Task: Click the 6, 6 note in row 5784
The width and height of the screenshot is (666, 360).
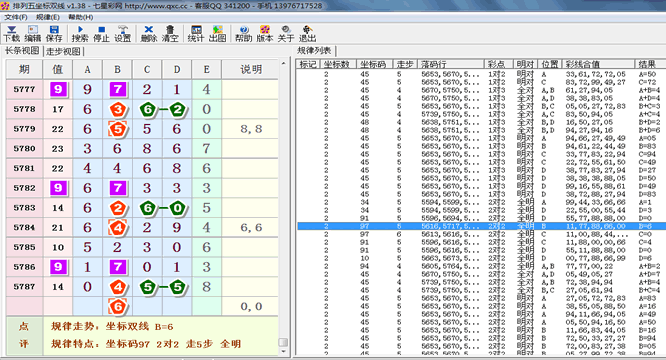Action: pyautogui.click(x=251, y=228)
